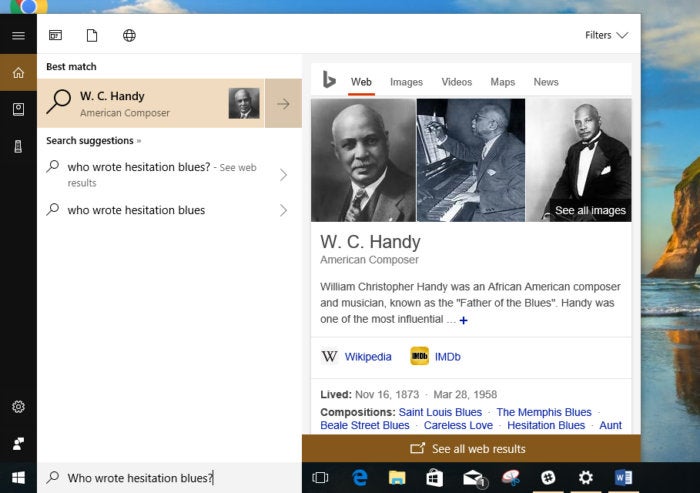Screen dimensions: 700x493
Task: Select W. C. Handy best match result
Action: click(151, 104)
